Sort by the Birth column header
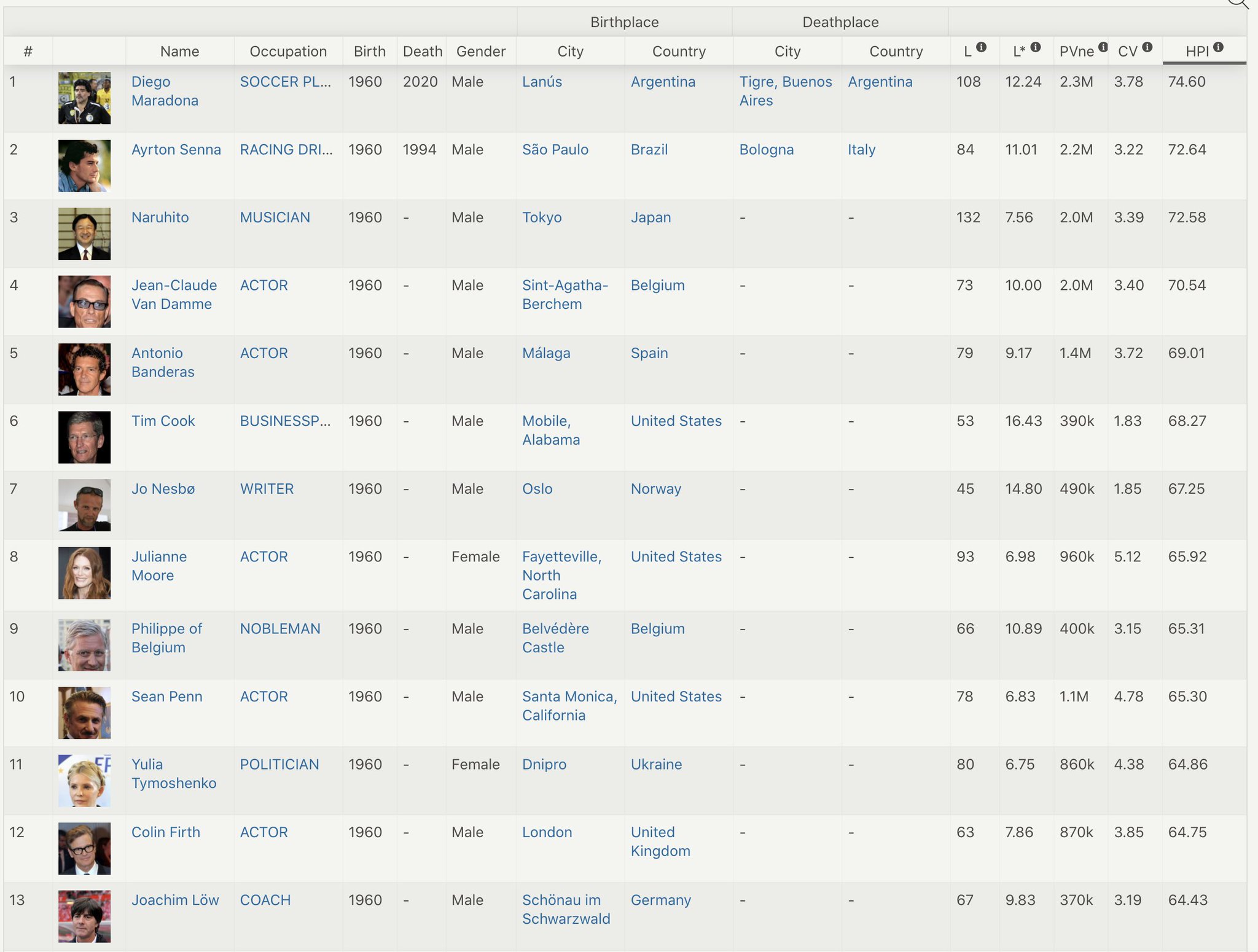This screenshot has width=1258, height=952. (369, 52)
